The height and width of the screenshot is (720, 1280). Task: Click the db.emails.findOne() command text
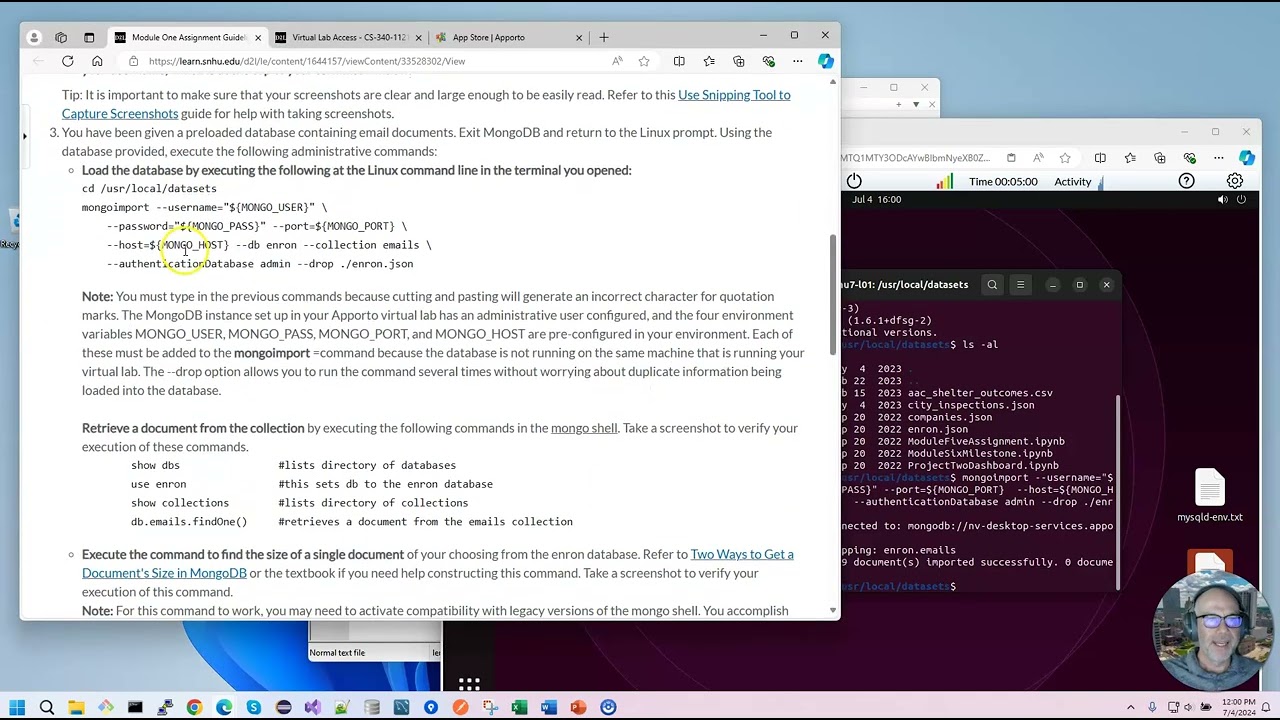coord(189,522)
